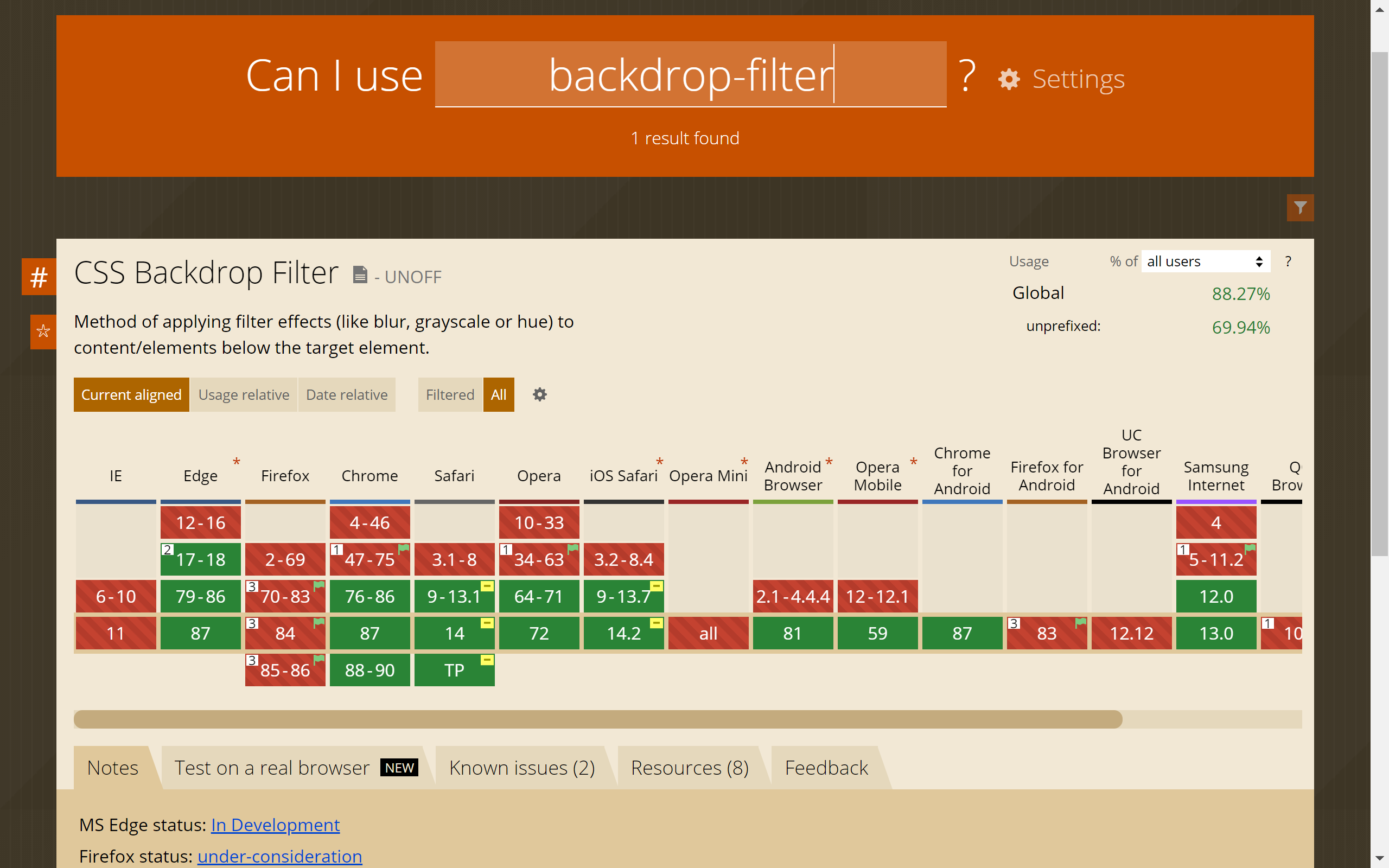Click the Chrome 88-90 cell
The image size is (1389, 868).
pos(369,670)
